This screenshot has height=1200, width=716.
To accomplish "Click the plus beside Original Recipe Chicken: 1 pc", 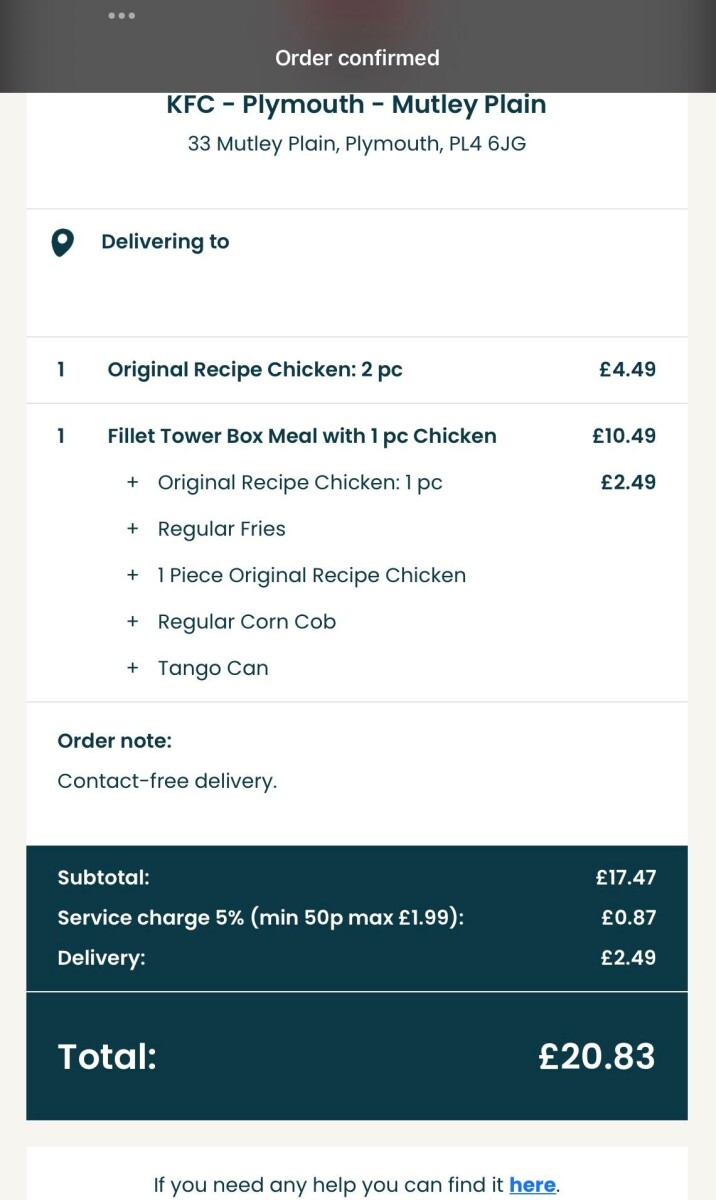I will [132, 483].
